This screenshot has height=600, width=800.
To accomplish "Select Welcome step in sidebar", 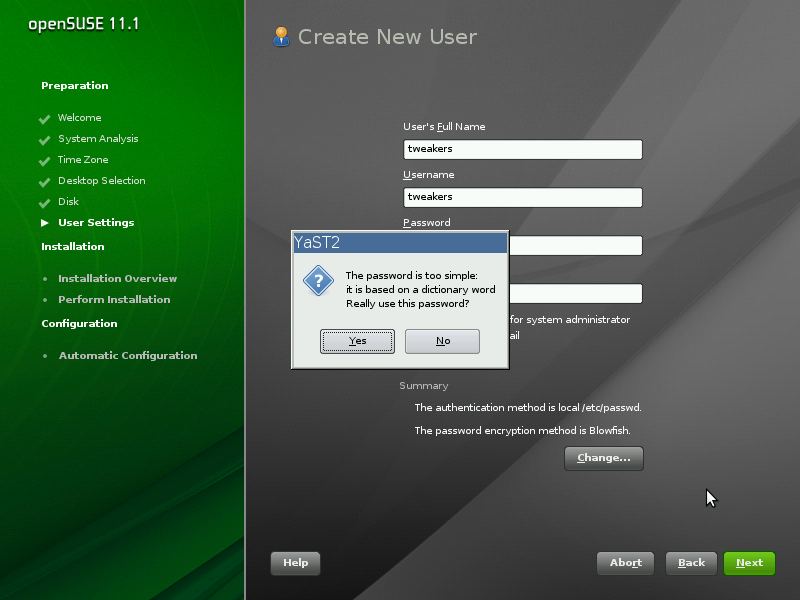I will click(x=80, y=118).
